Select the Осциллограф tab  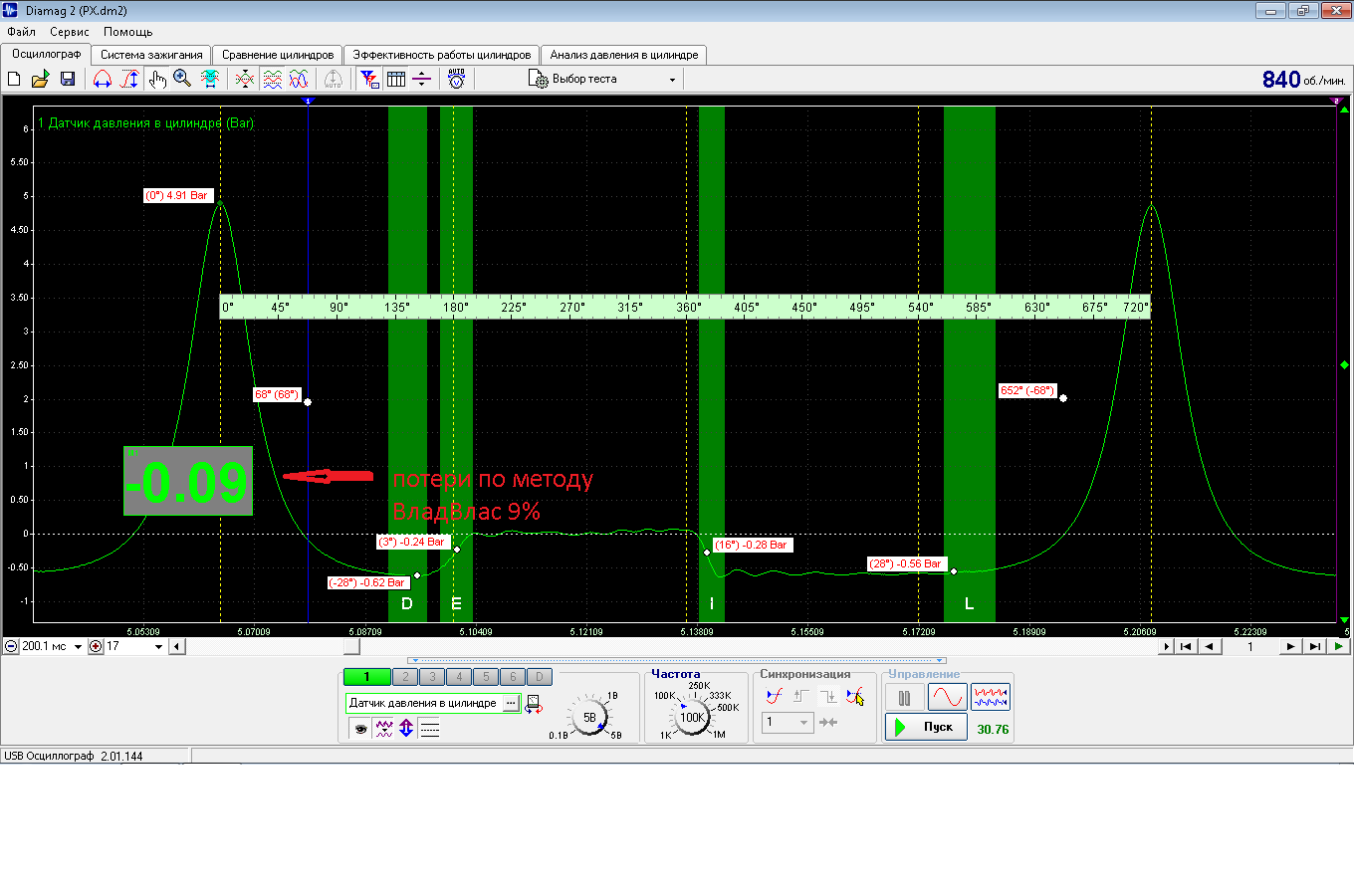point(47,54)
